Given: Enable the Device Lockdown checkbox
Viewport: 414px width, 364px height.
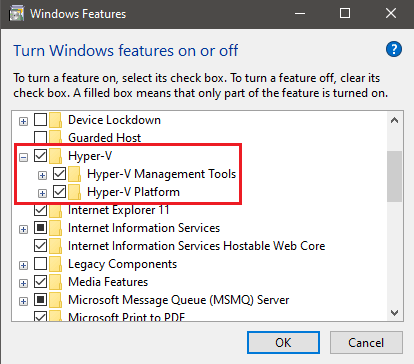Looking at the screenshot, I should coord(41,120).
